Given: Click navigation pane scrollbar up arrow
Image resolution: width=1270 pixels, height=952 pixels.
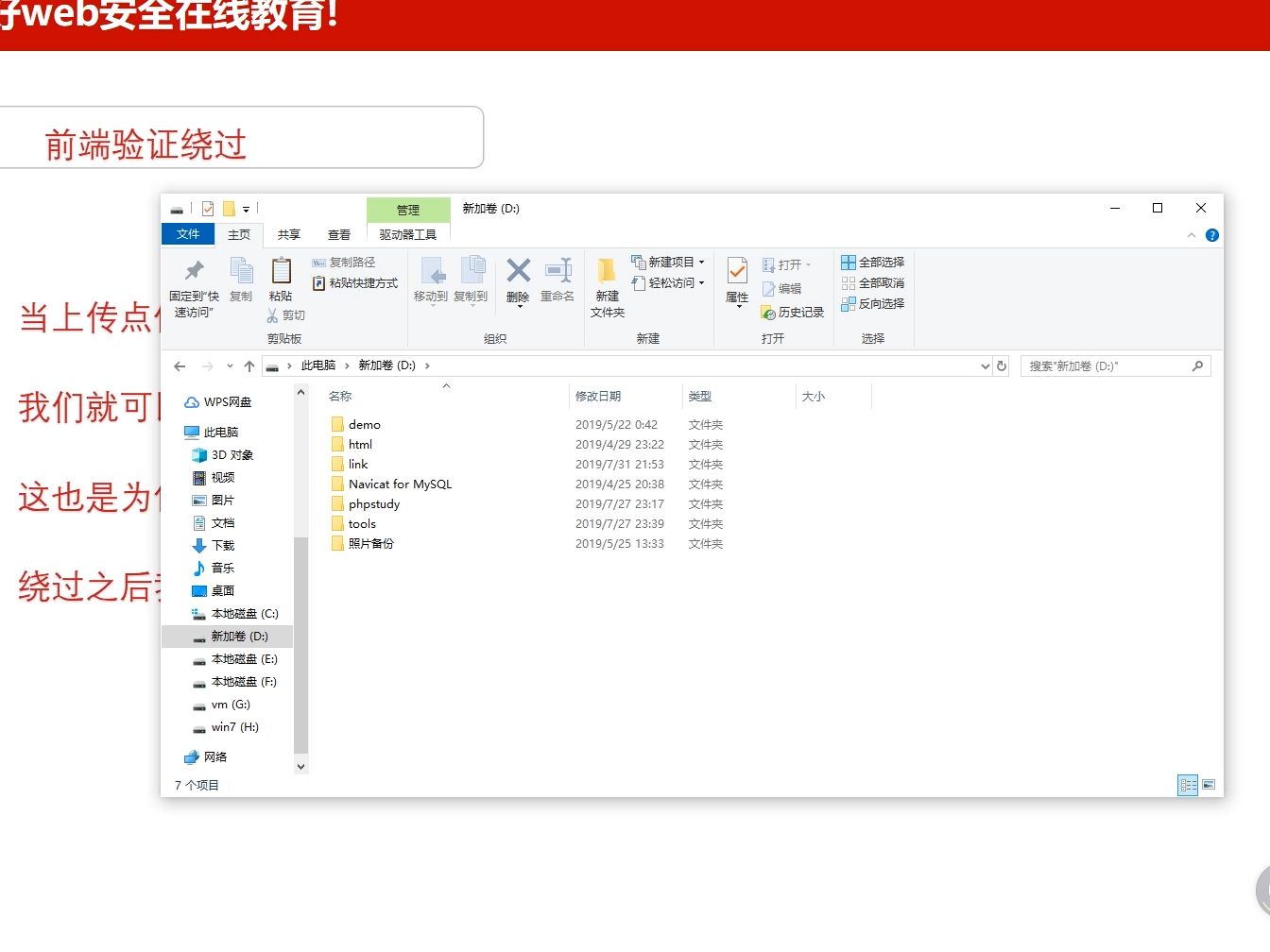Looking at the screenshot, I should 301,392.
